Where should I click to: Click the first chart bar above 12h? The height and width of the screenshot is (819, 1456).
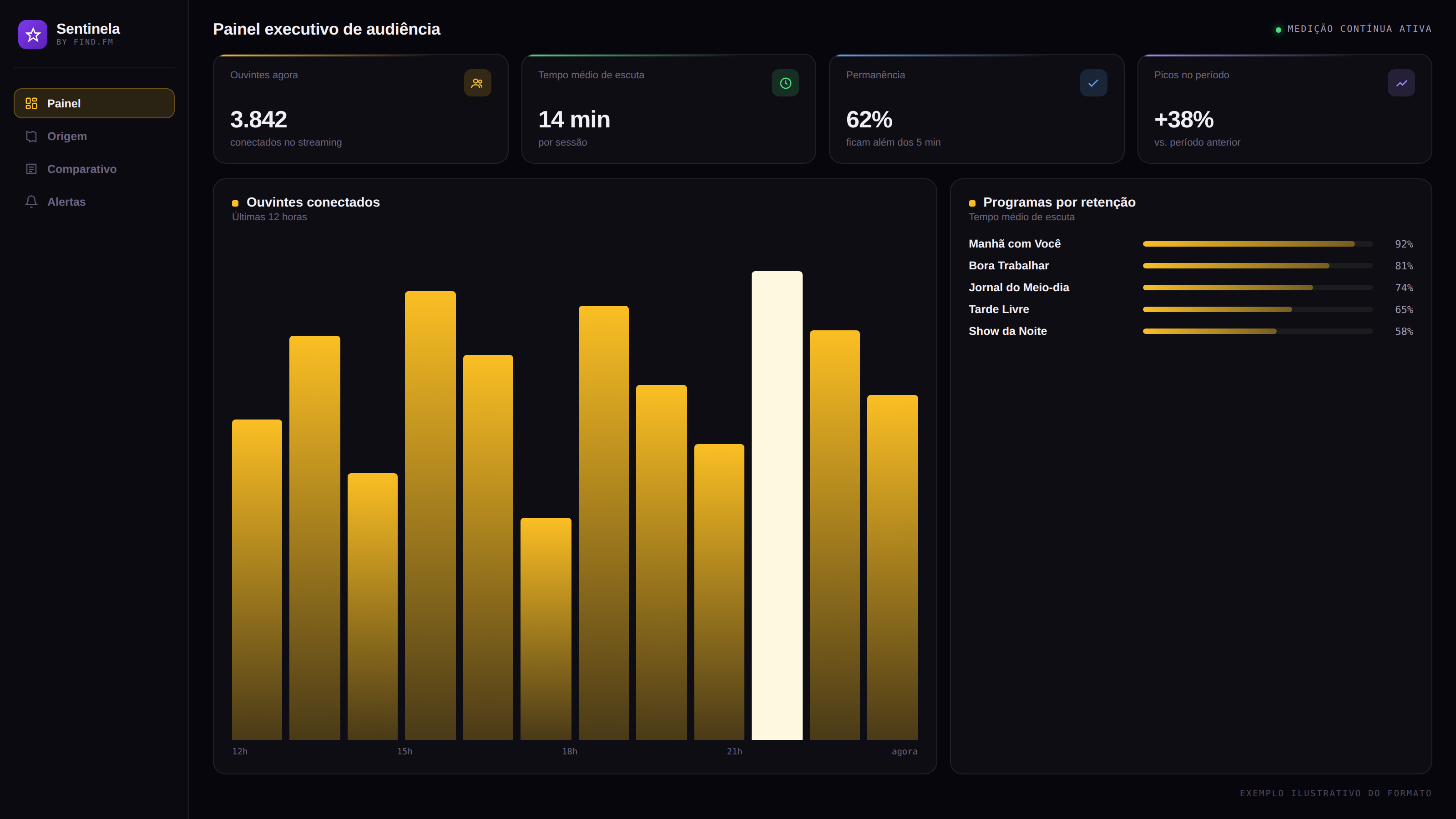coord(257,579)
